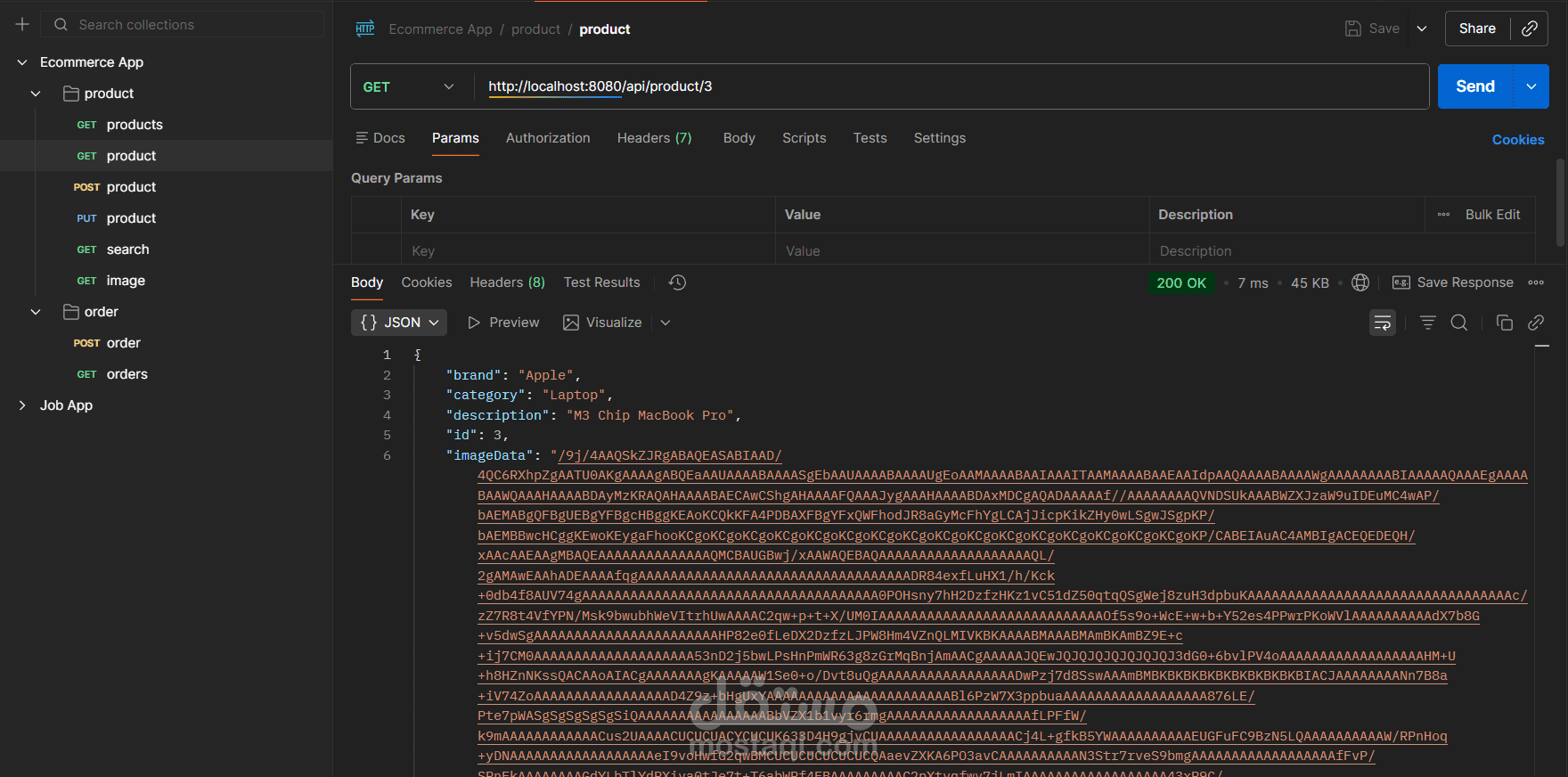The width and height of the screenshot is (1568, 777).
Task: Open GET products request
Action: pyautogui.click(x=167, y=125)
